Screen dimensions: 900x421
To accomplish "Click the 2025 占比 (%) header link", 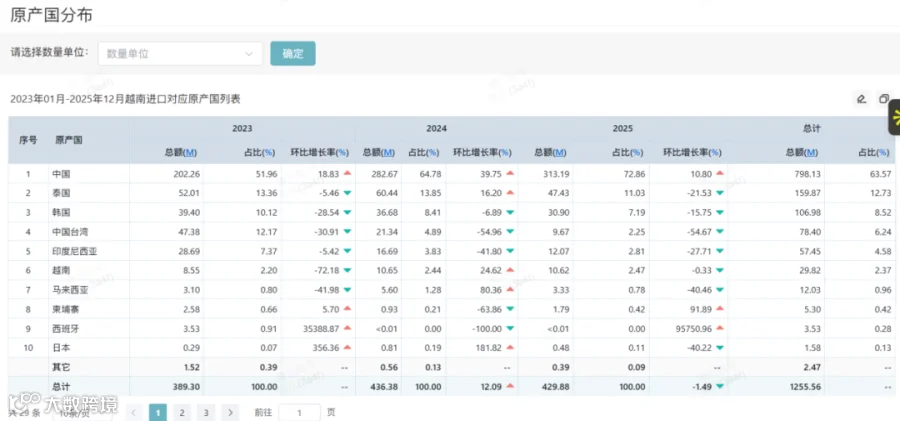I will (638, 153).
